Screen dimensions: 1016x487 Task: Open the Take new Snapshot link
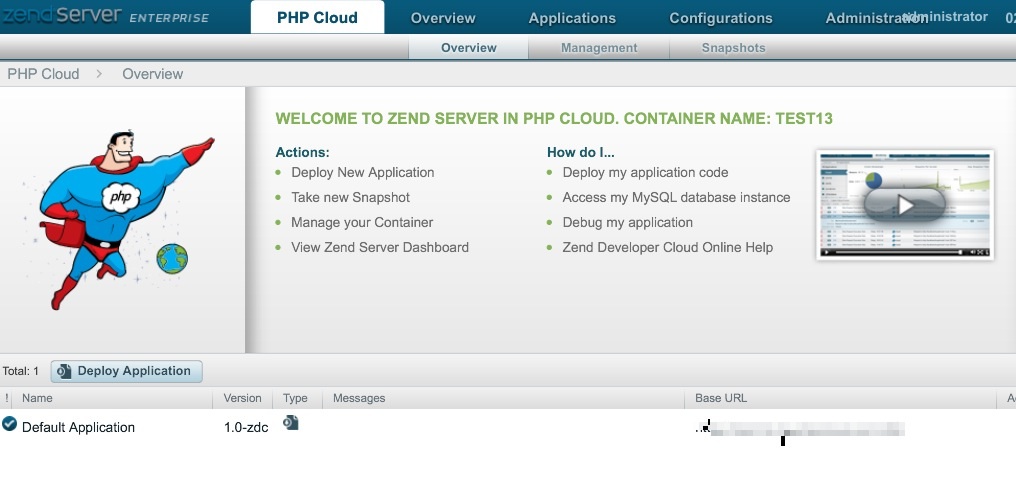(351, 198)
